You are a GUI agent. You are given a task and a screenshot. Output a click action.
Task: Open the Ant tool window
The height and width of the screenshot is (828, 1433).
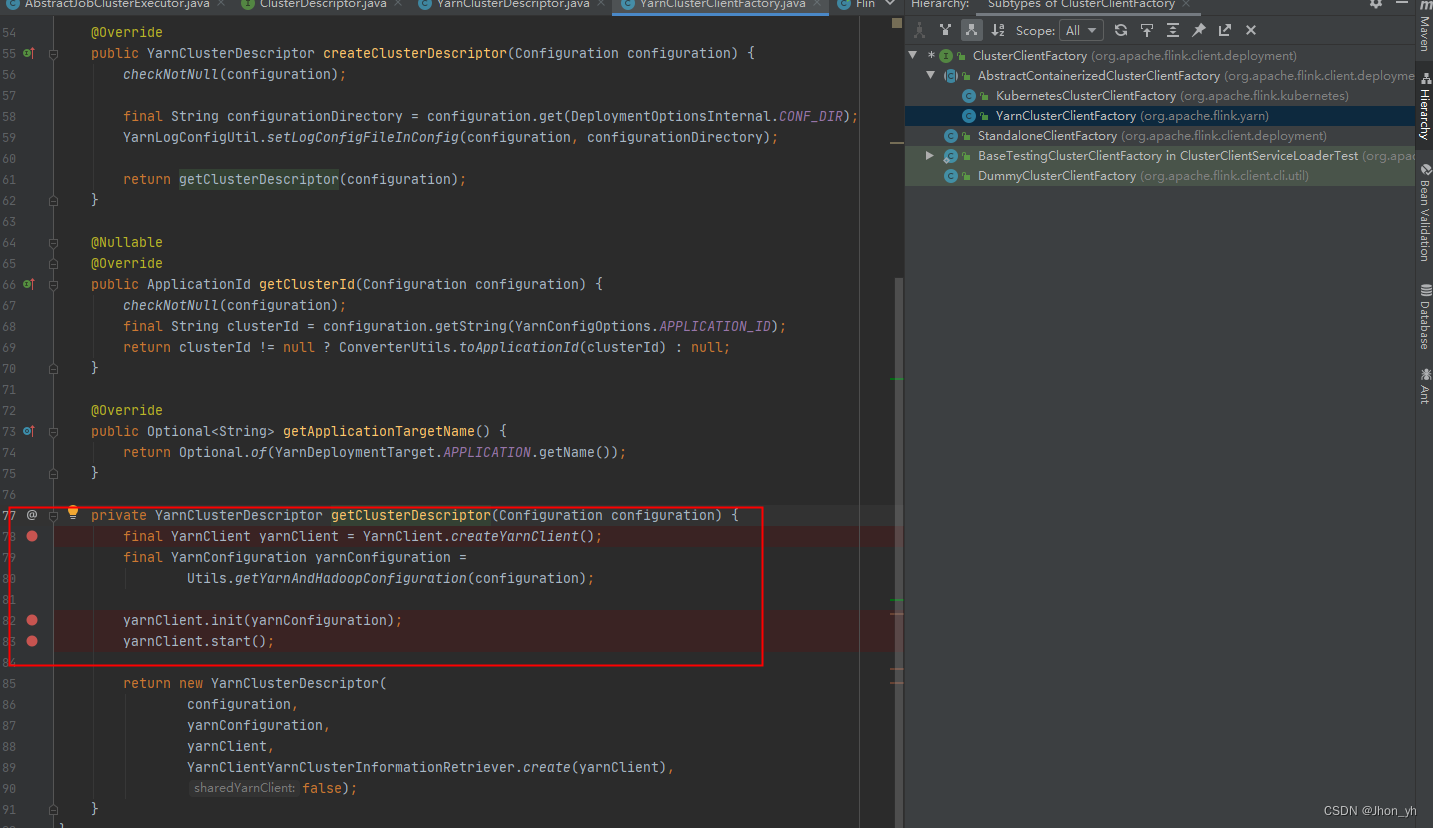click(1424, 386)
